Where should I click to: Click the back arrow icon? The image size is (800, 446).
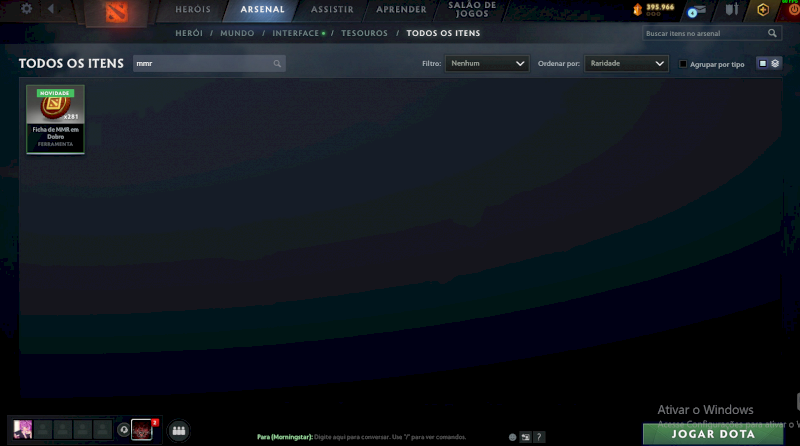(51, 9)
